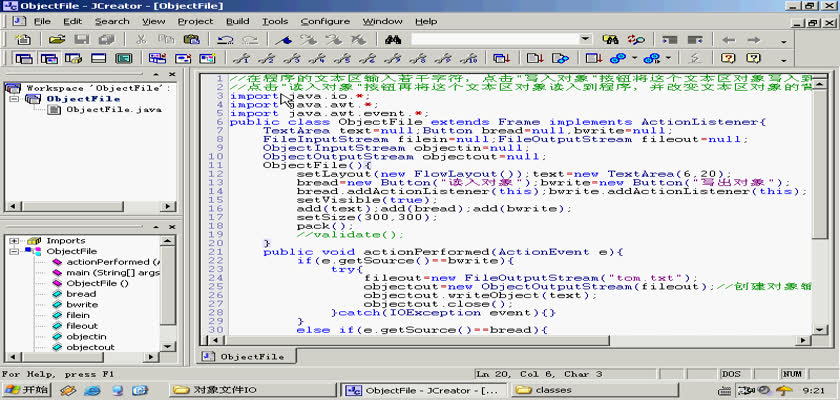
Task: Click the Compile Project icon
Action: [502, 58]
